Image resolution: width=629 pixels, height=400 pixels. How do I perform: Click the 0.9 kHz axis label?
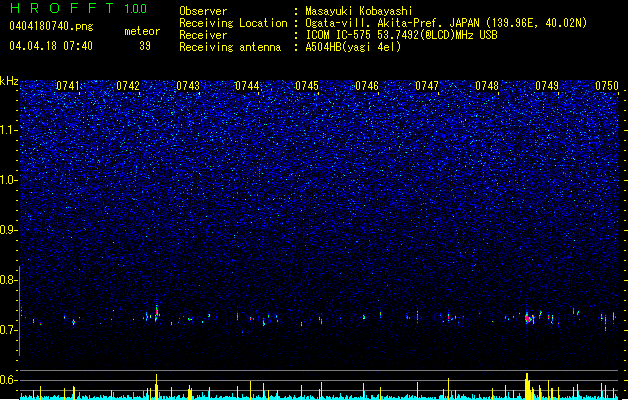[9, 230]
